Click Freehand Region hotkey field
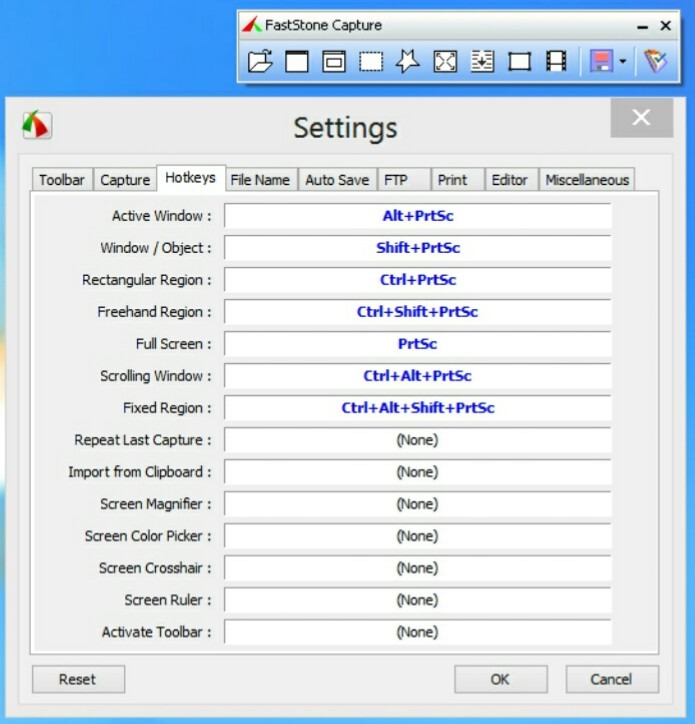Image resolution: width=695 pixels, height=724 pixels. [x=418, y=312]
